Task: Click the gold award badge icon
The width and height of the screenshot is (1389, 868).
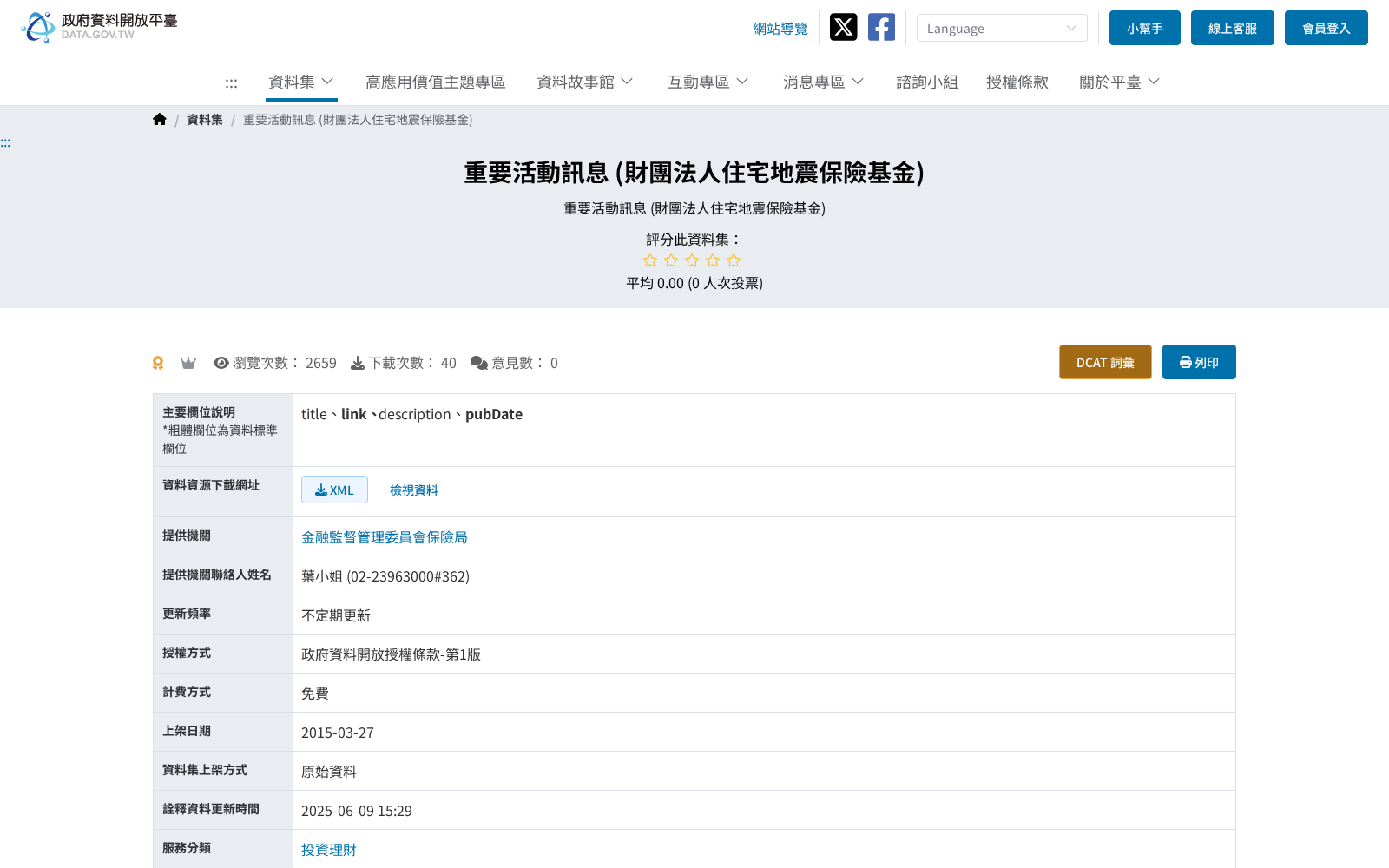Action: [158, 363]
